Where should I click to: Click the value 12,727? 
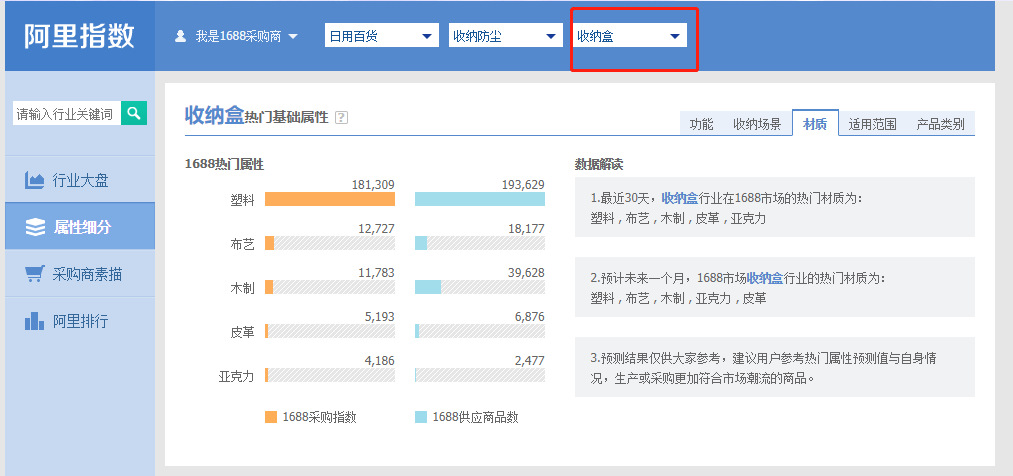pos(376,229)
